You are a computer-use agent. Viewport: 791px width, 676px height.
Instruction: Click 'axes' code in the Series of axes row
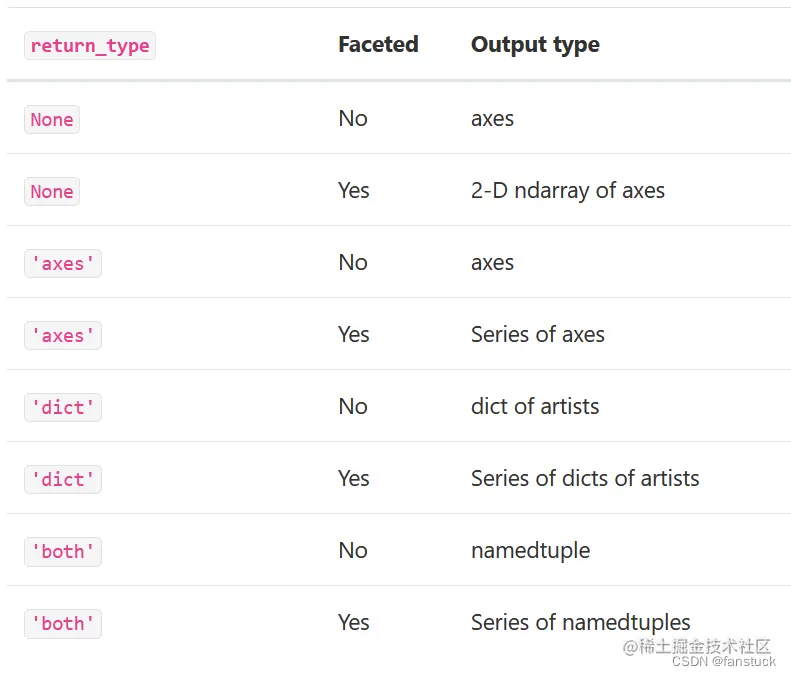(63, 335)
